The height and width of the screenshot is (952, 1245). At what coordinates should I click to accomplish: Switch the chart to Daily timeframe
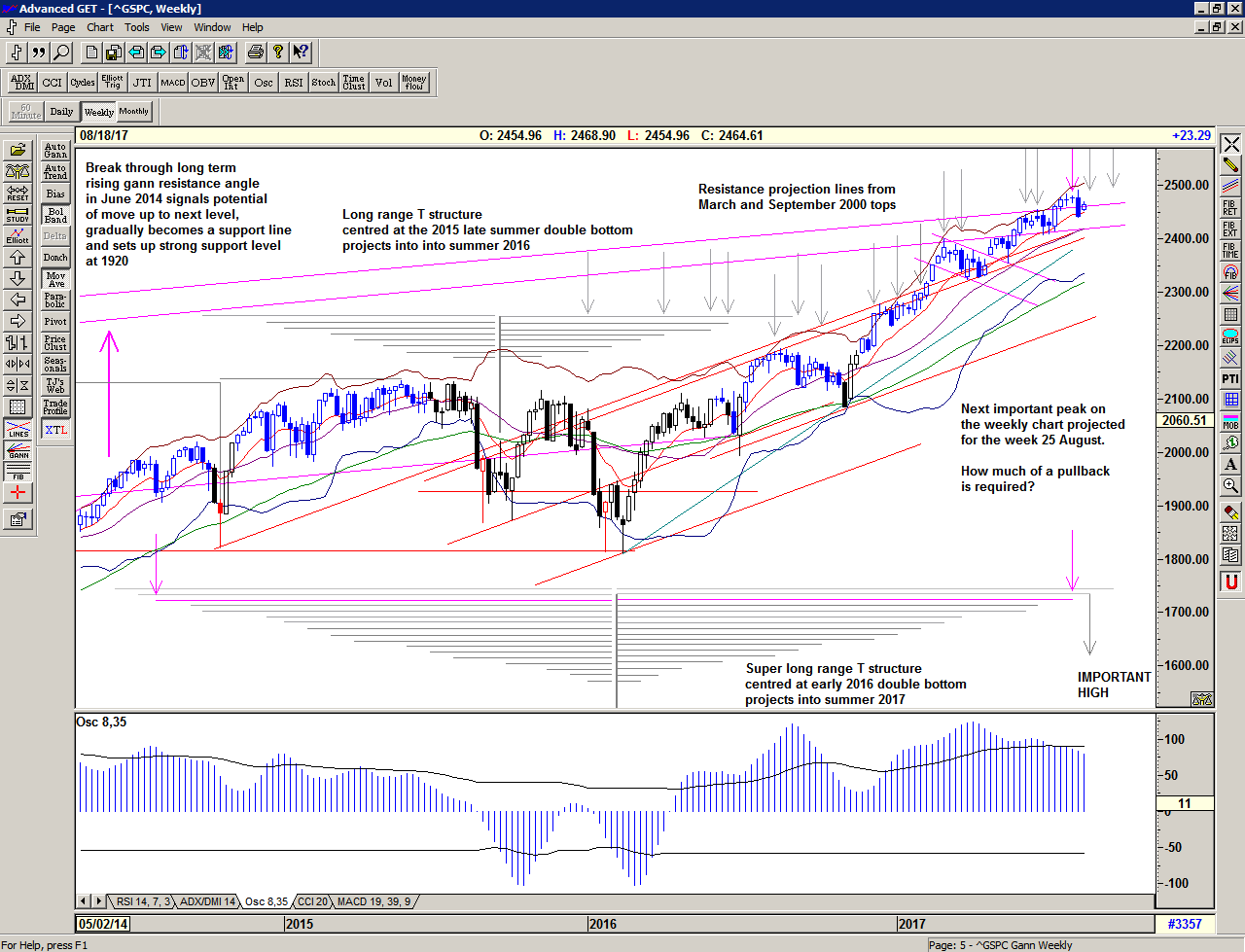click(61, 112)
